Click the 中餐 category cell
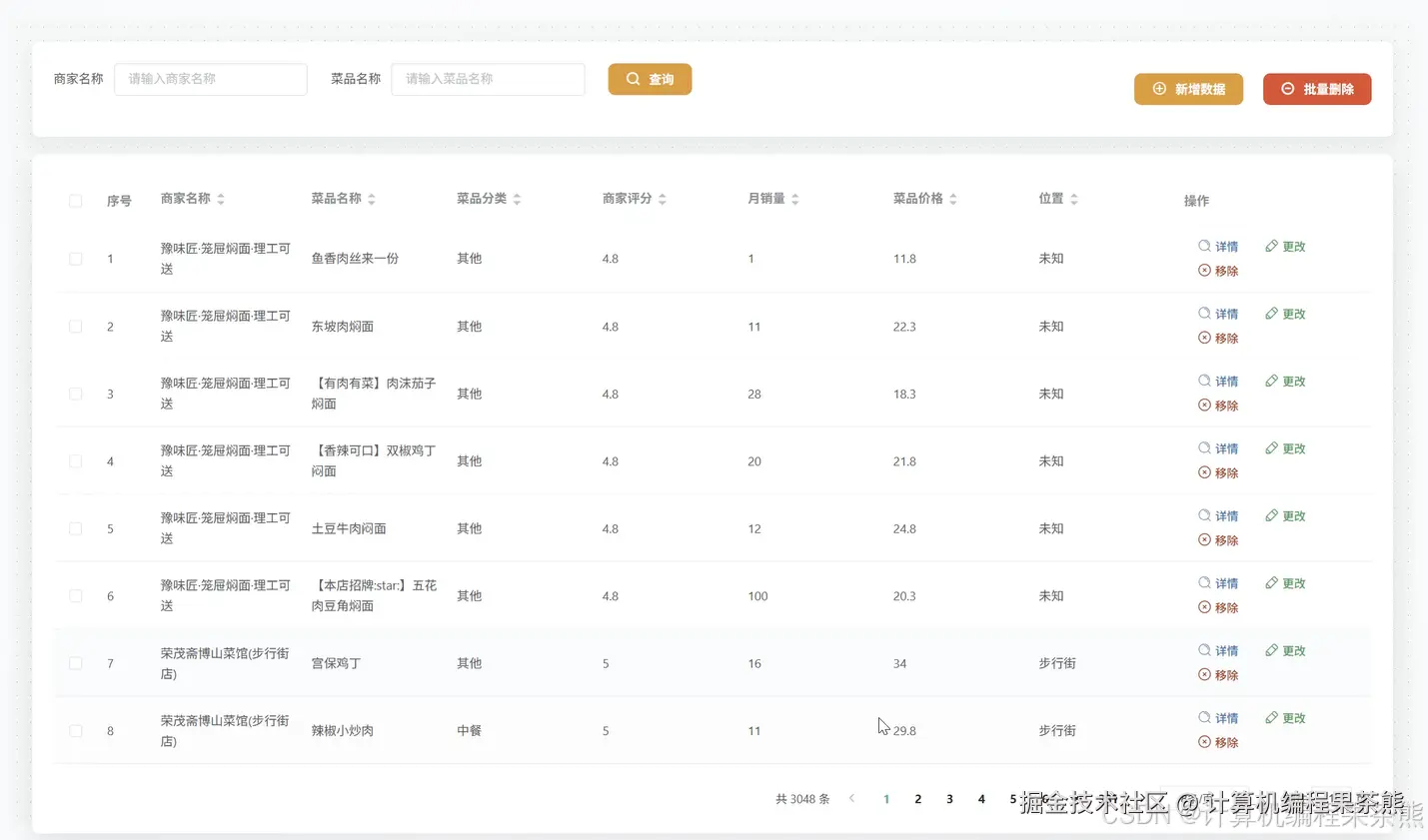 point(470,731)
